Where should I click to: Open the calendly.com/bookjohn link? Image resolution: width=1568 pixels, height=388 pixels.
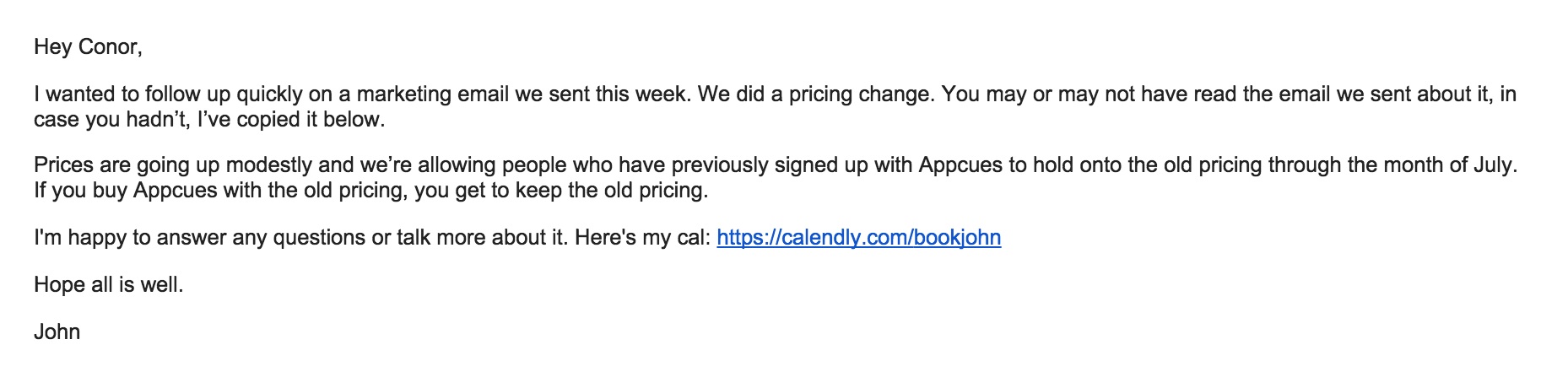[x=858, y=238]
